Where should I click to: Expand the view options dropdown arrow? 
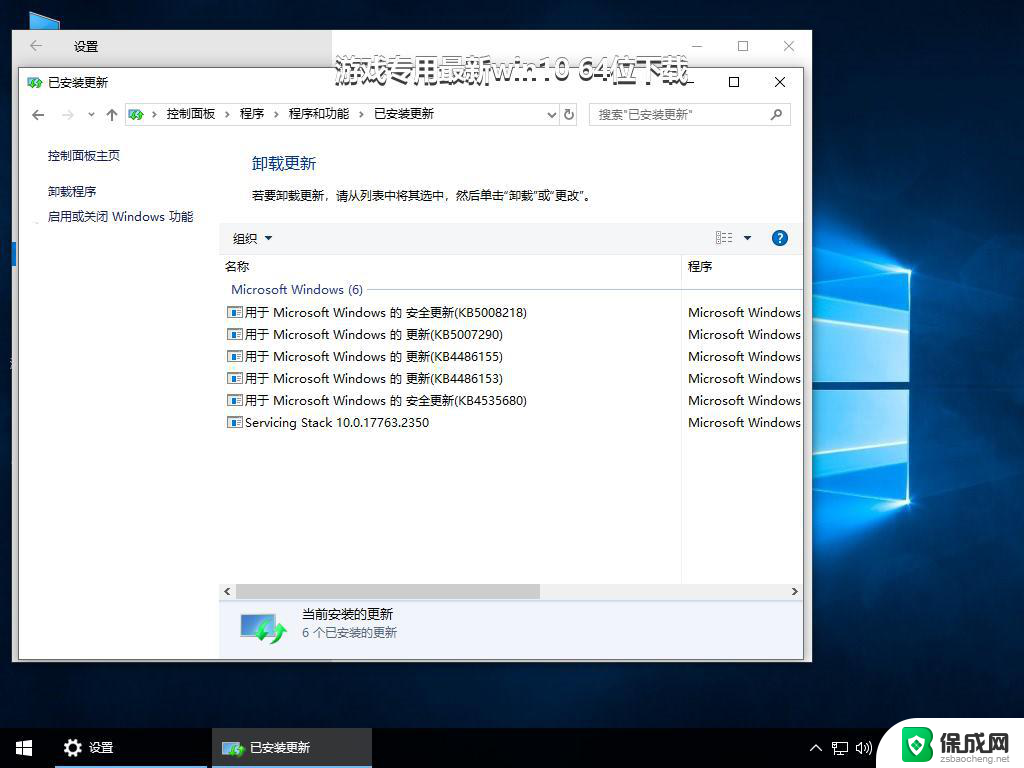click(747, 238)
